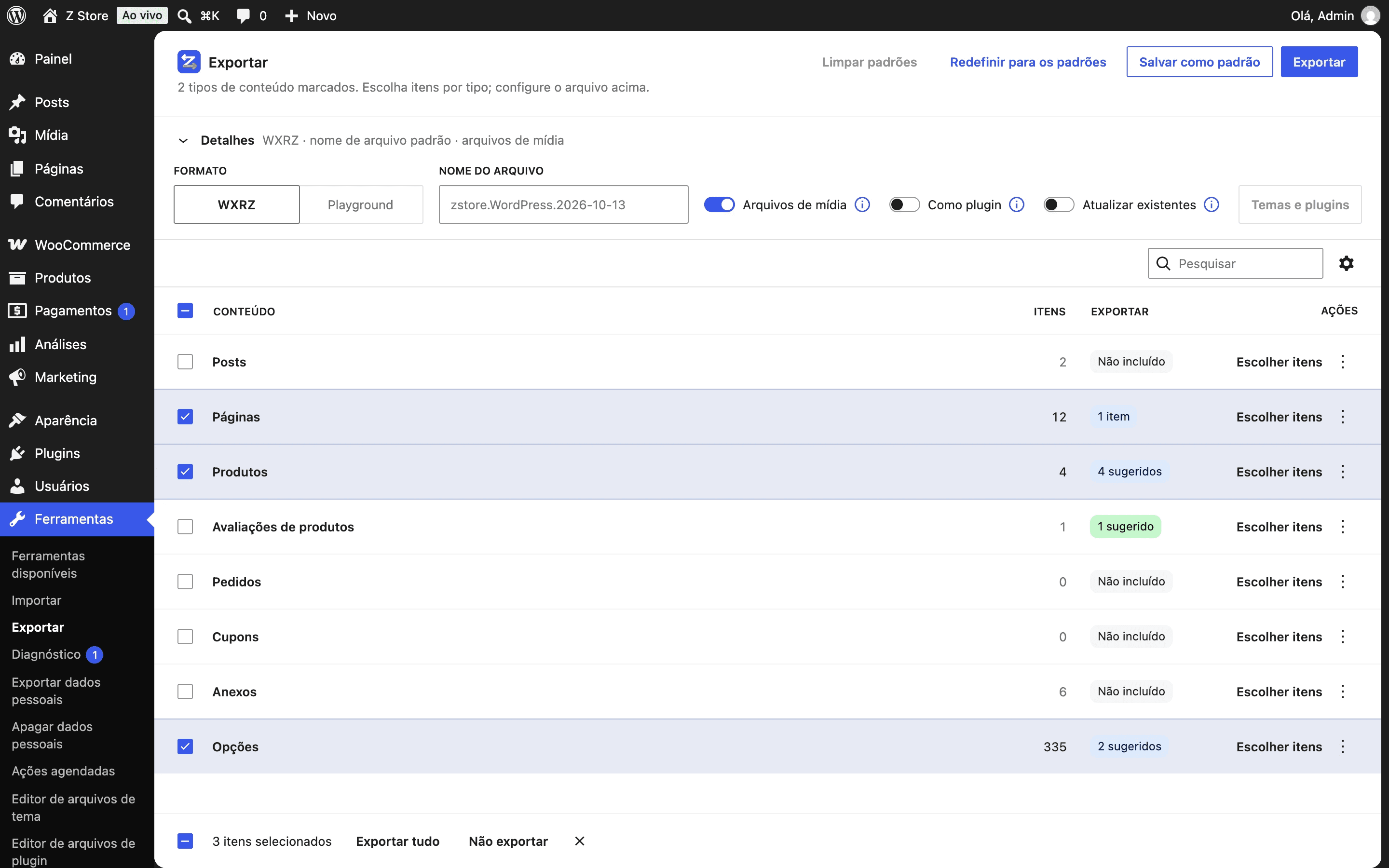This screenshot has width=1389, height=868.
Task: Click the Exportar plugin logo icon
Action: coord(189,62)
